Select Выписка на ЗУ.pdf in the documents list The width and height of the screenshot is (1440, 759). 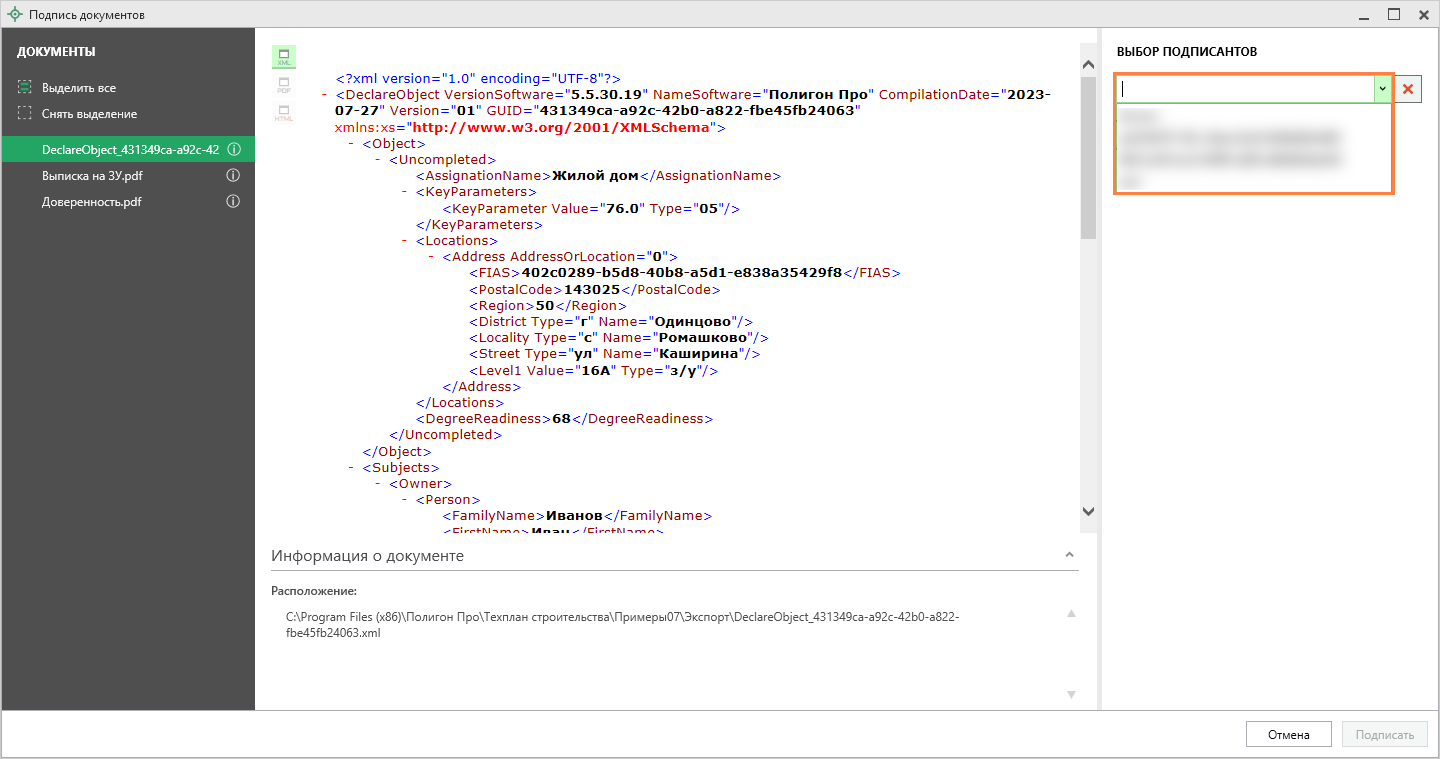point(92,176)
